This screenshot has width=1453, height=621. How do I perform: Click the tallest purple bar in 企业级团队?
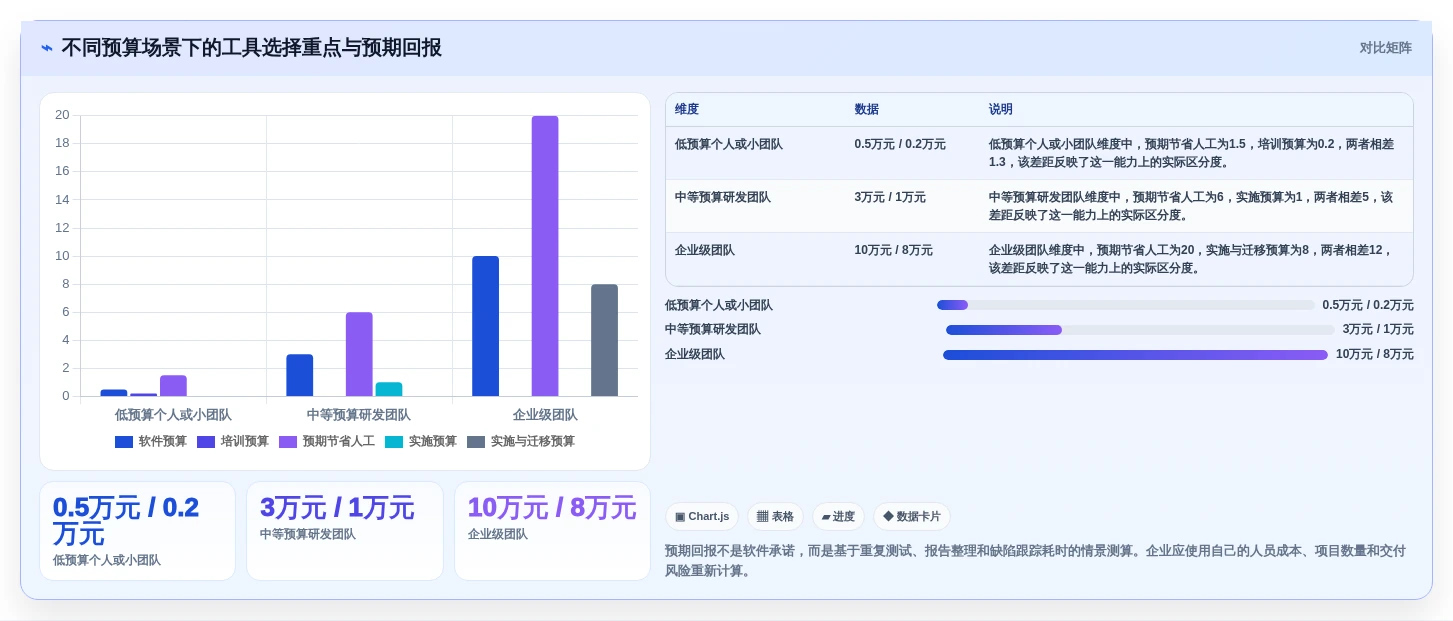(x=545, y=256)
